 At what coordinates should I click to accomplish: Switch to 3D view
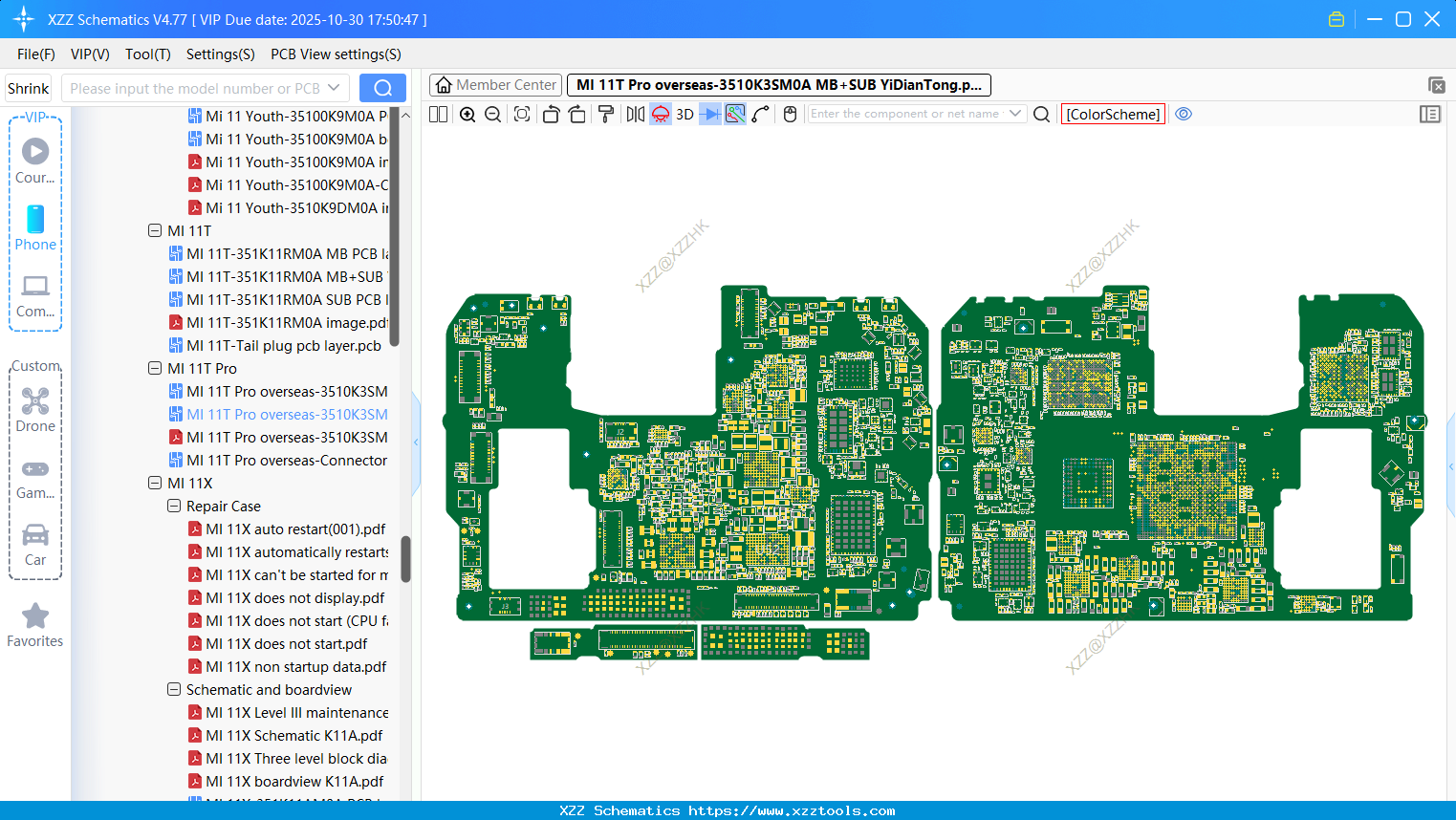point(685,115)
